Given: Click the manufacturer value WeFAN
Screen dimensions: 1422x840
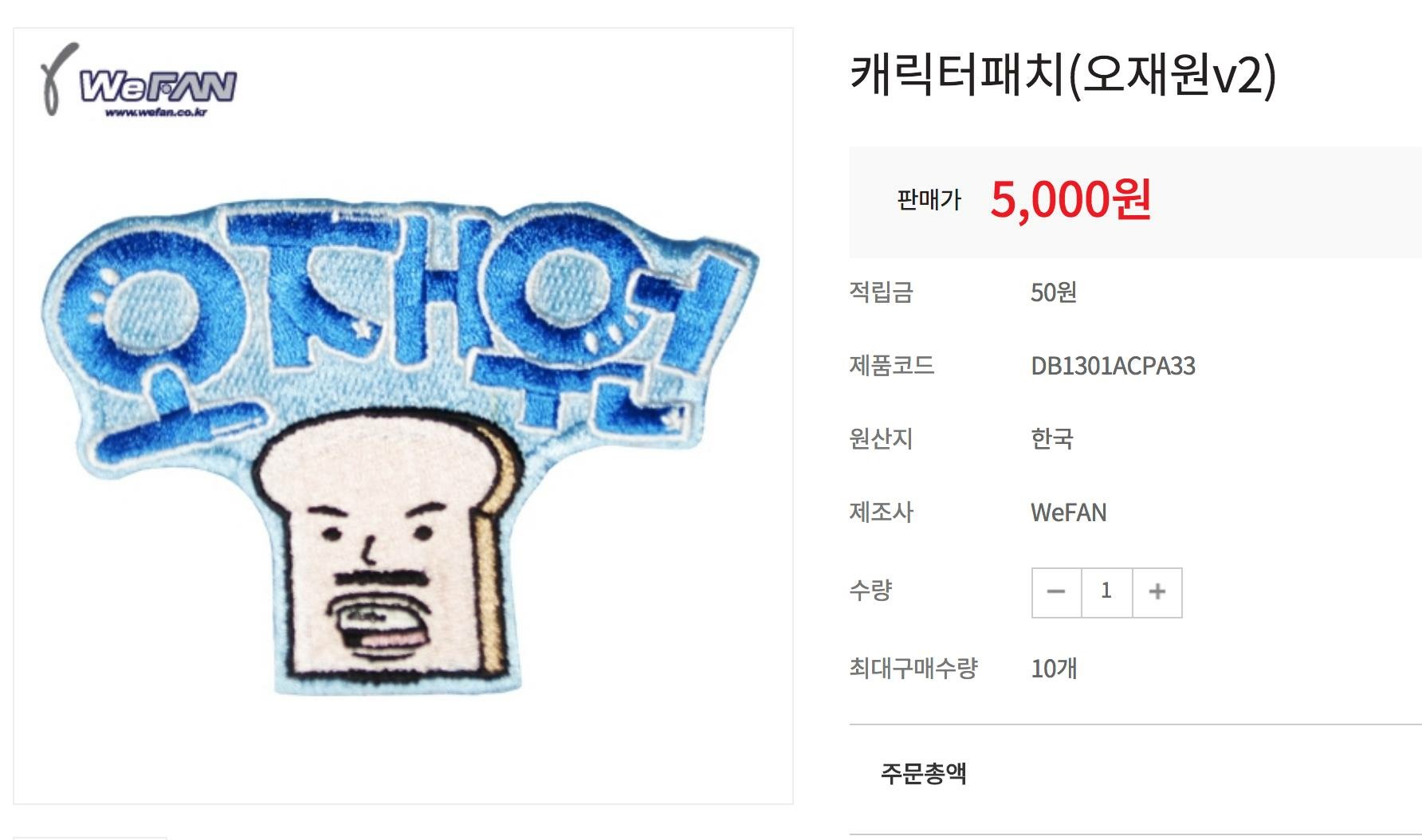Looking at the screenshot, I should pos(1068,512).
